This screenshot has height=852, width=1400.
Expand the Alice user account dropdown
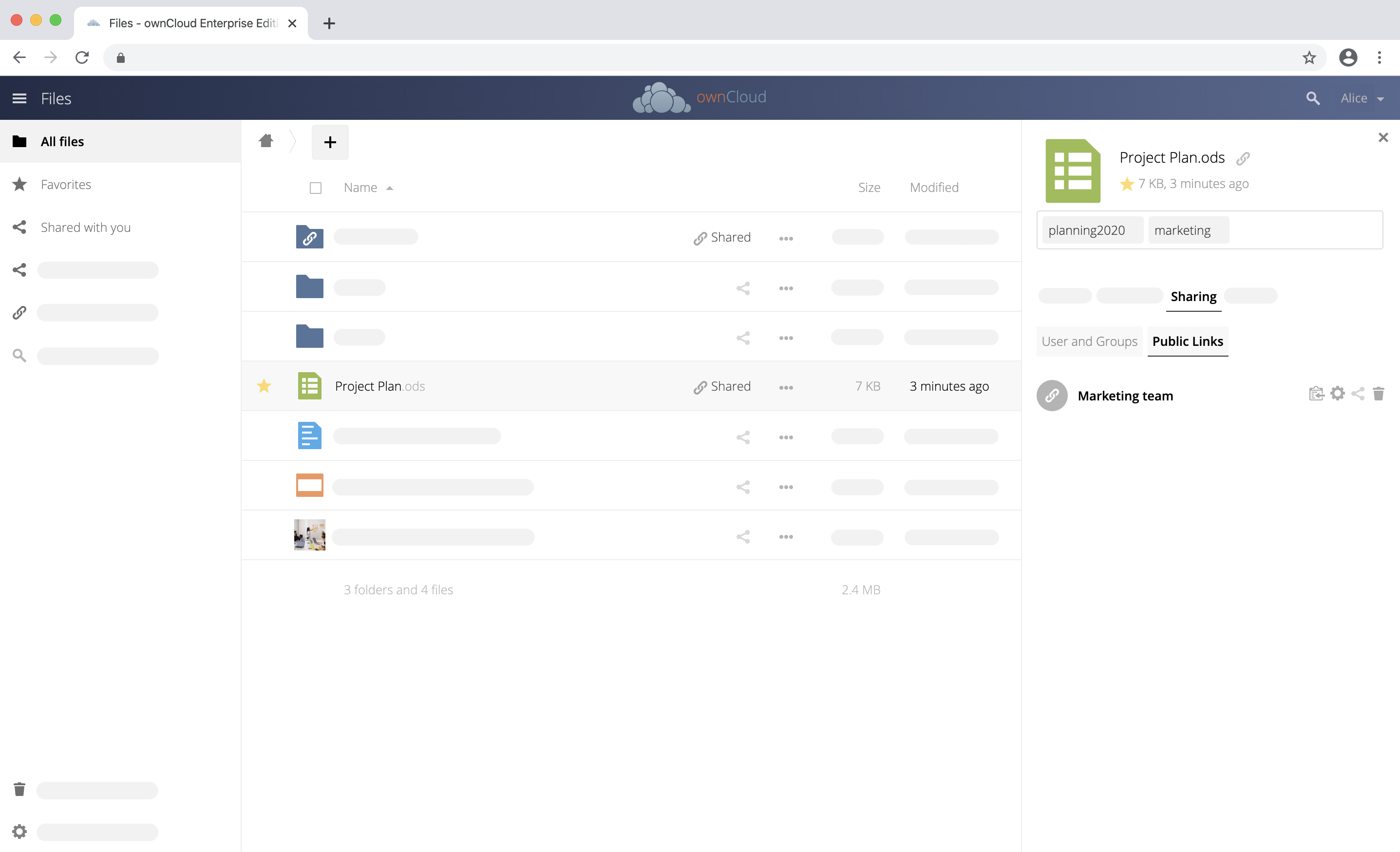pos(1362,97)
